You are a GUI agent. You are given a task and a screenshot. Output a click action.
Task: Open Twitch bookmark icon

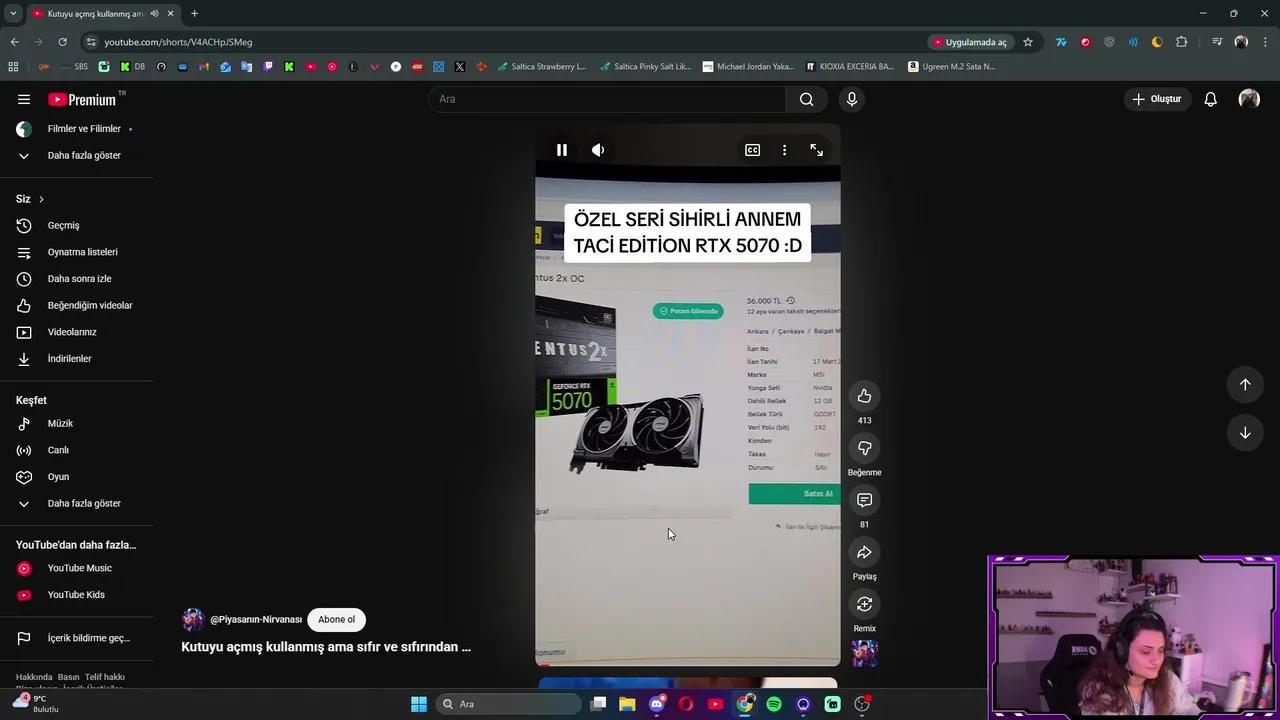(x=268, y=67)
